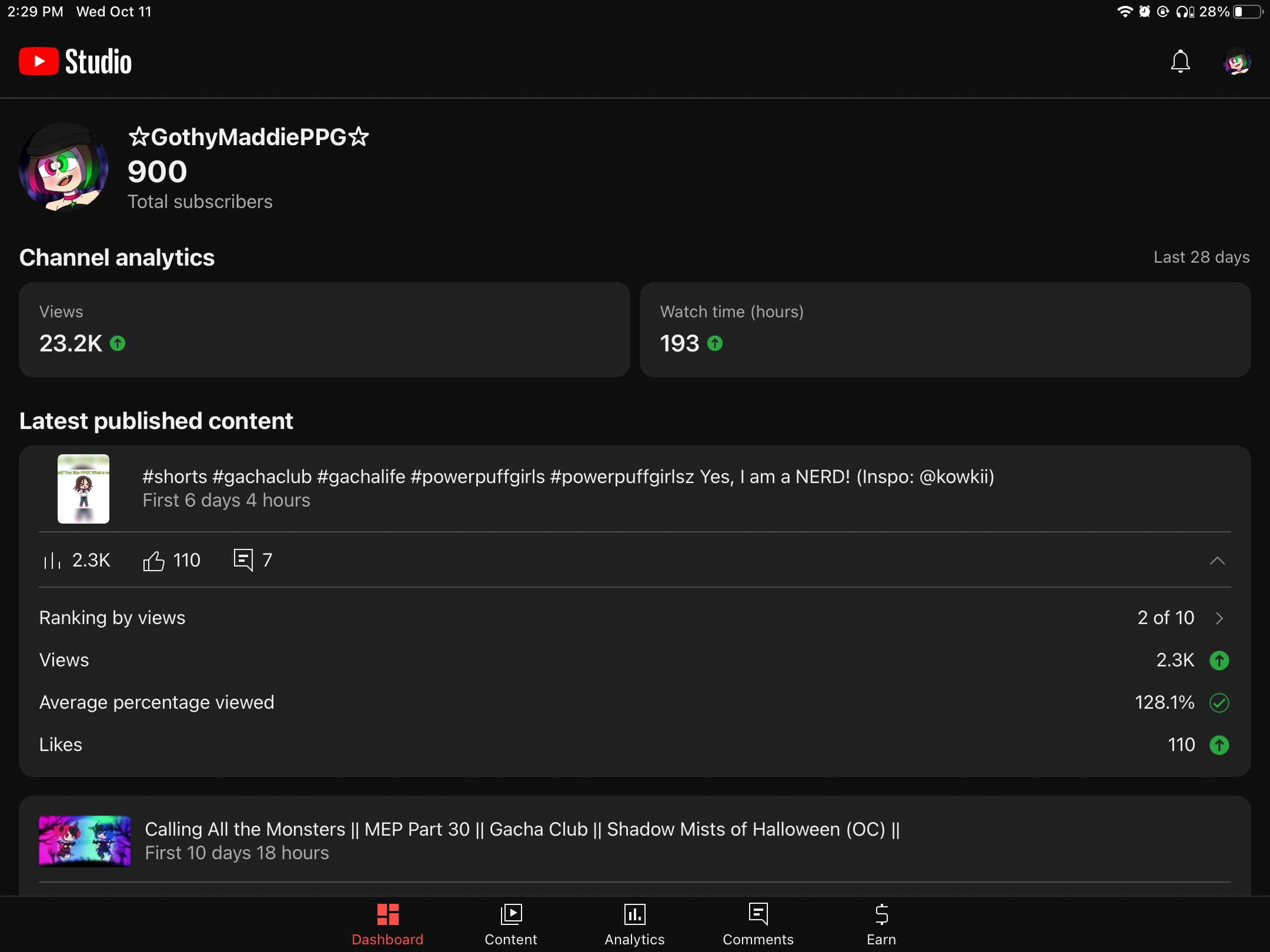Viewport: 1270px width, 952px height.
Task: Collapse the shorts video analytics panel
Action: point(1217,561)
